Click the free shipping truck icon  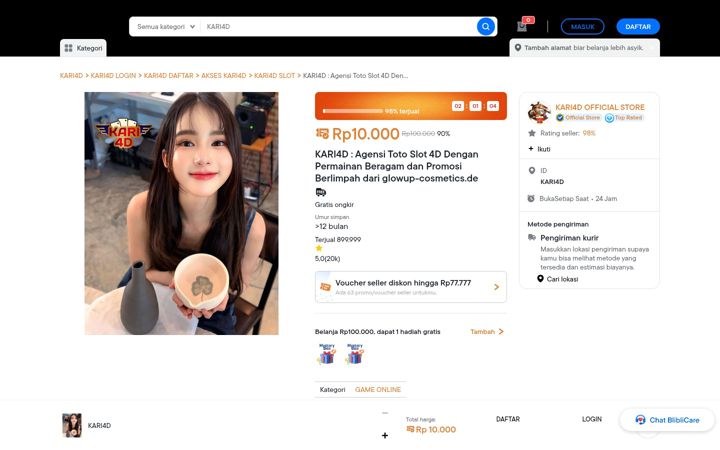321,192
